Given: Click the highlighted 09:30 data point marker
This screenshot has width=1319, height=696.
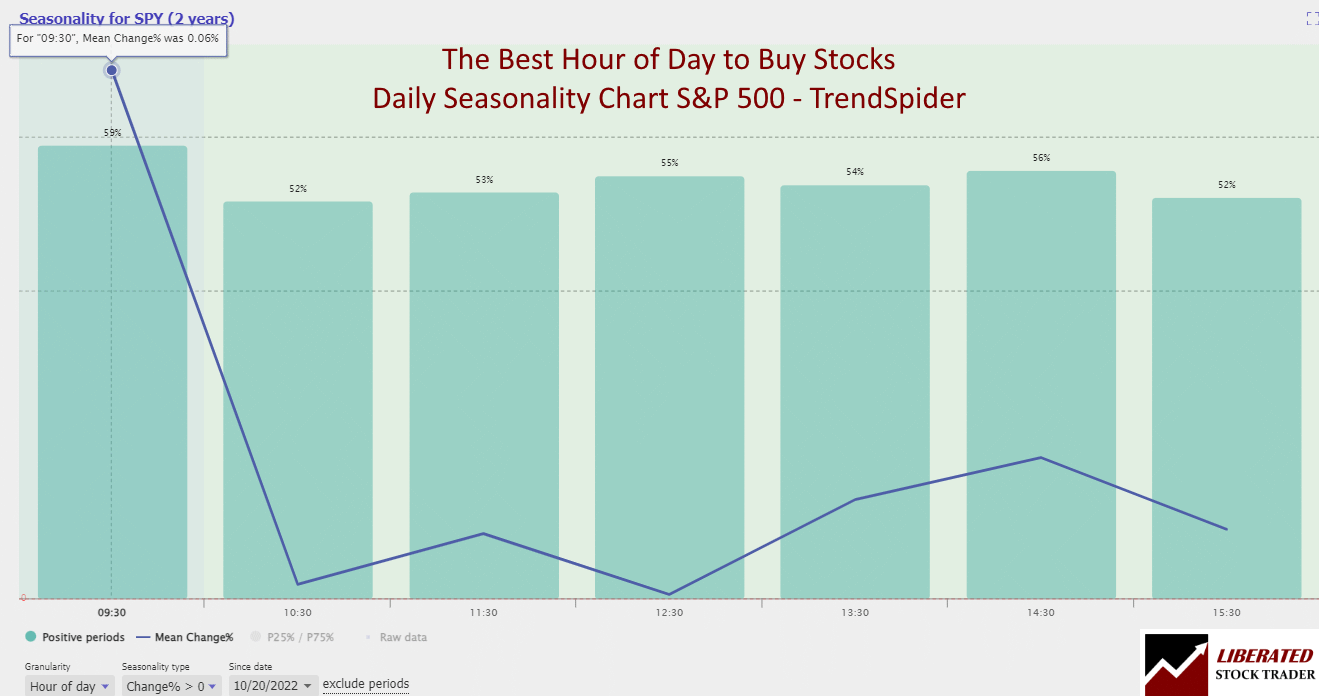Looking at the screenshot, I should (111, 70).
